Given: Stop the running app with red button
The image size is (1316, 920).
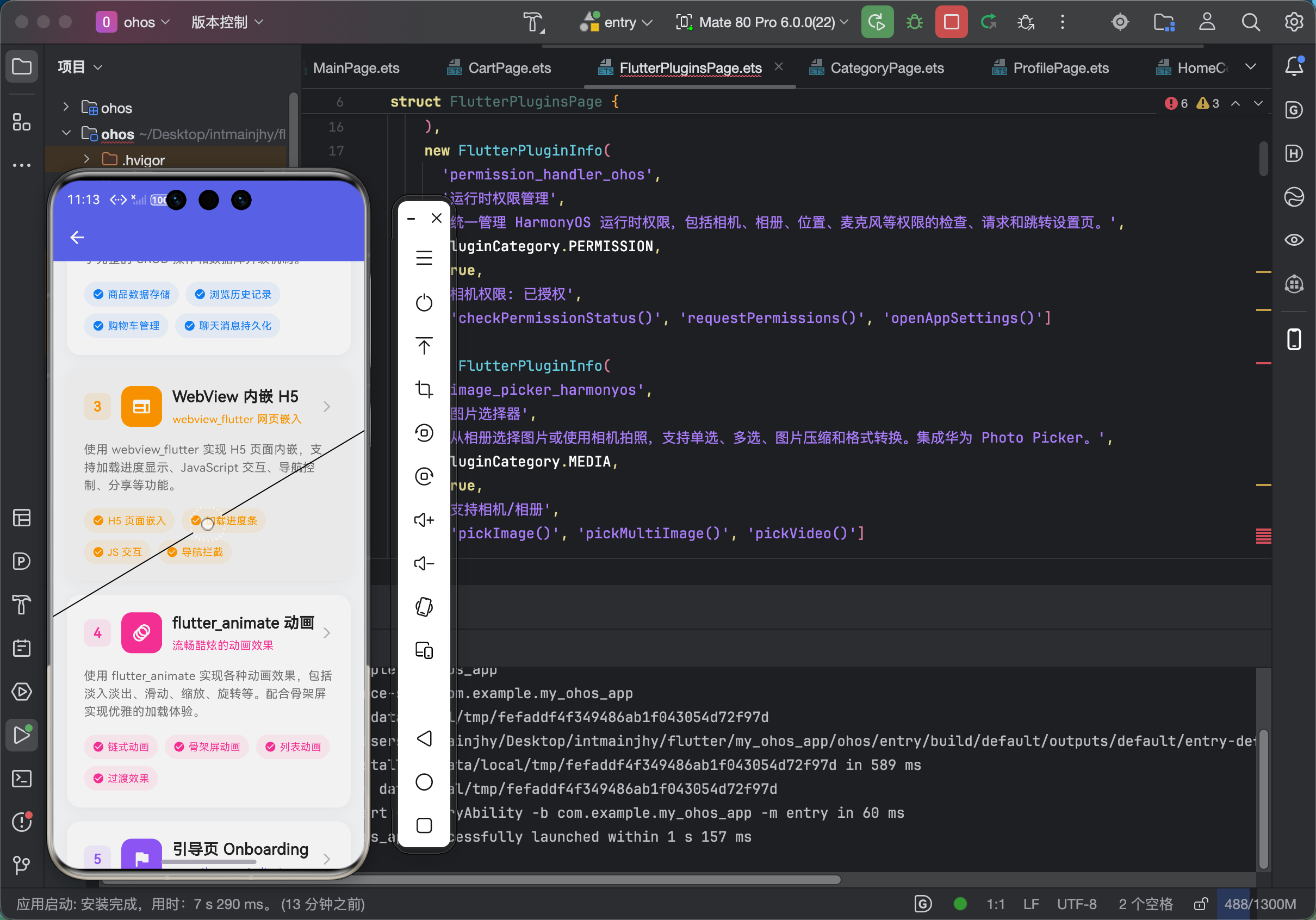Looking at the screenshot, I should (x=951, y=22).
